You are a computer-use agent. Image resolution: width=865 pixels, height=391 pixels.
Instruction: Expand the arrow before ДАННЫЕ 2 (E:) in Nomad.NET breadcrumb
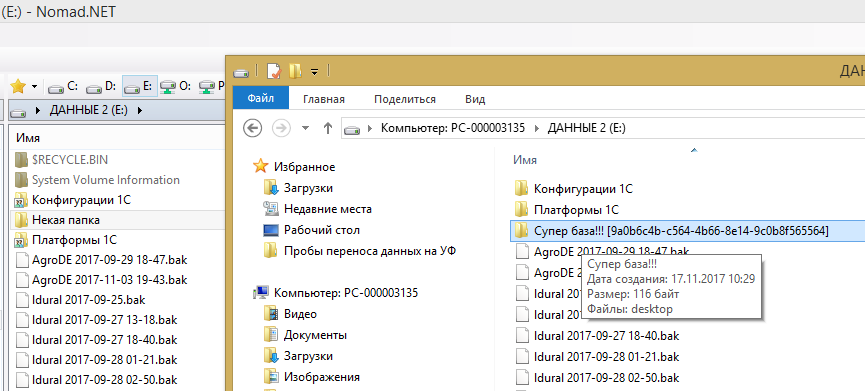point(38,110)
